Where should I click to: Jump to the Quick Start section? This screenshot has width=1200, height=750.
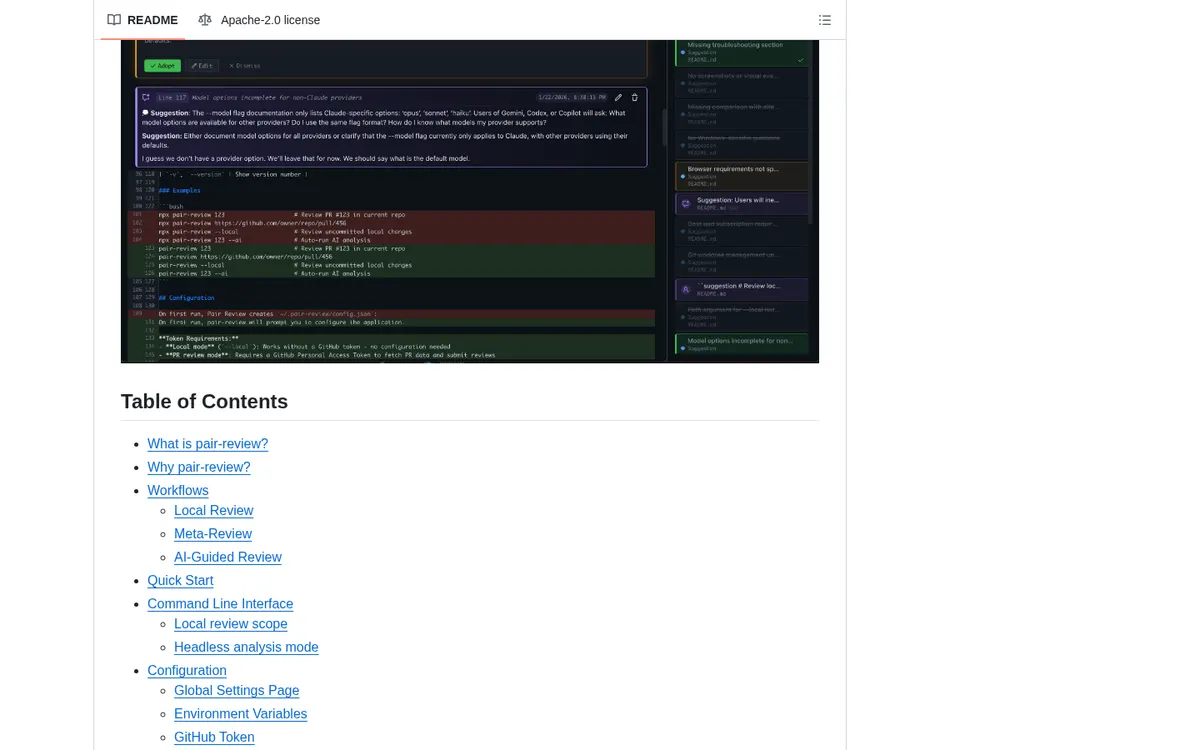click(180, 580)
